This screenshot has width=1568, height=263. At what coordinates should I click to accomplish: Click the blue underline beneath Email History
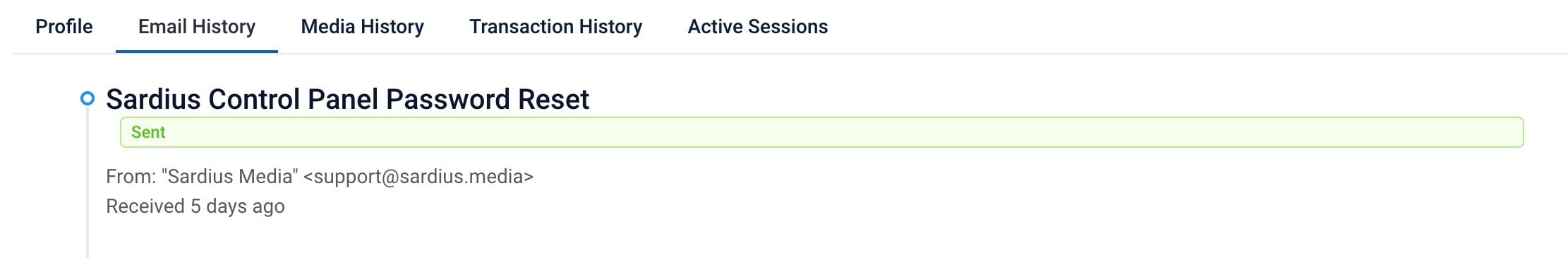(x=197, y=51)
